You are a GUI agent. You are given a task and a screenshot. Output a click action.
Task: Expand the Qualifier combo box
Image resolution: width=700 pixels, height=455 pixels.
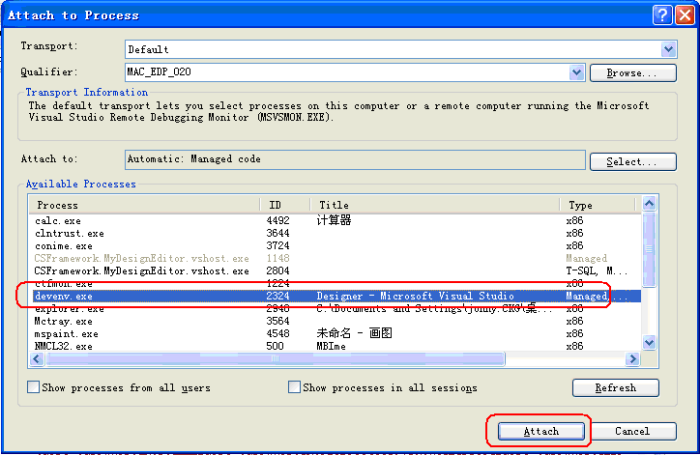pyautogui.click(x=576, y=73)
